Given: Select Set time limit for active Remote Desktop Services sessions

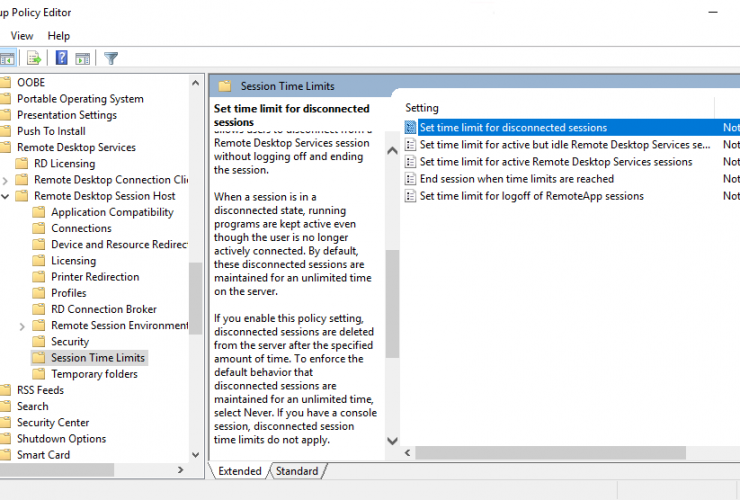Looking at the screenshot, I should pos(555,162).
